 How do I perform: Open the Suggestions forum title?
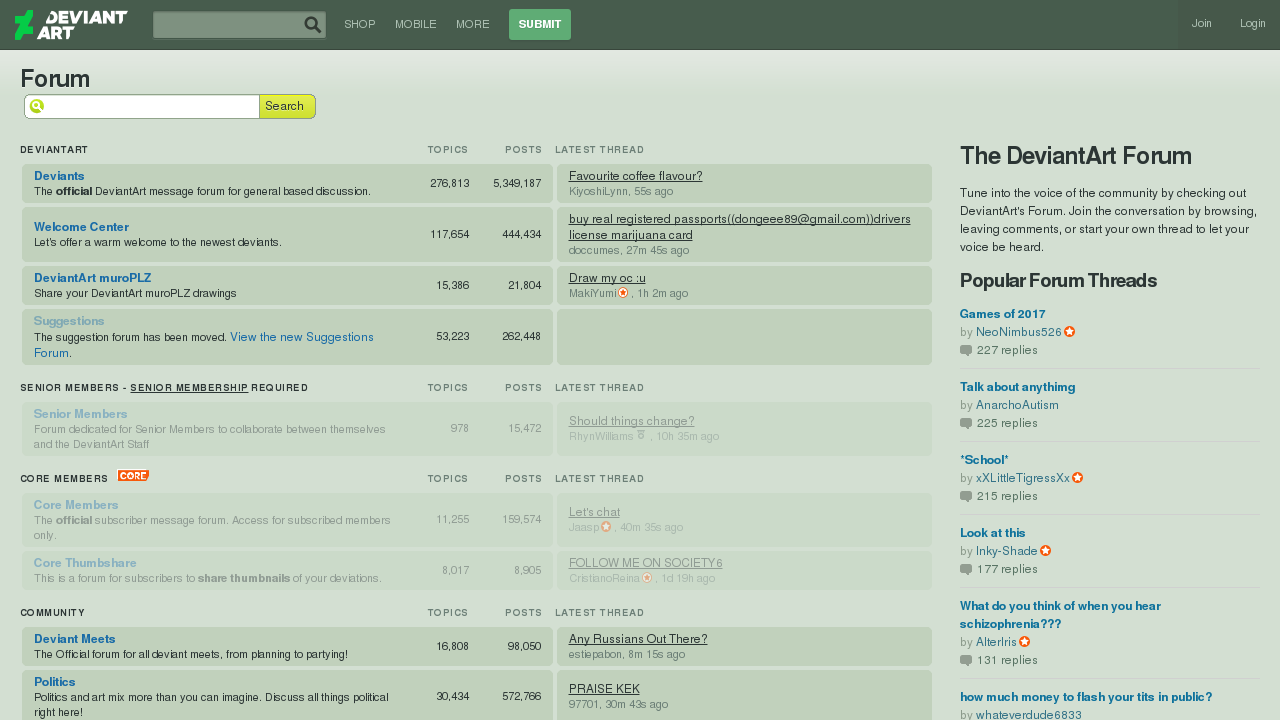[69, 321]
